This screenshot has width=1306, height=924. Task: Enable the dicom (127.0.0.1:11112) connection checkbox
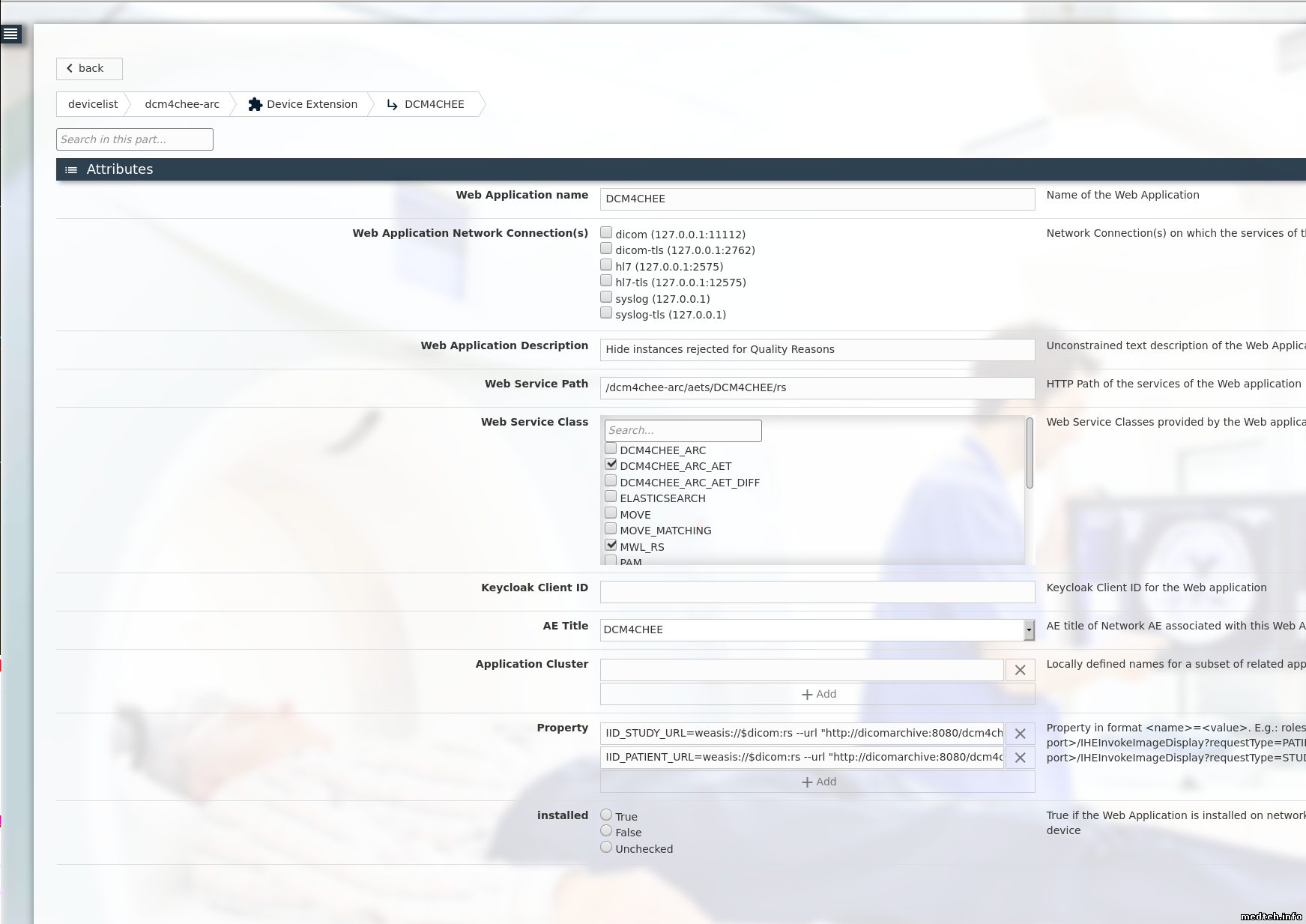click(x=606, y=233)
